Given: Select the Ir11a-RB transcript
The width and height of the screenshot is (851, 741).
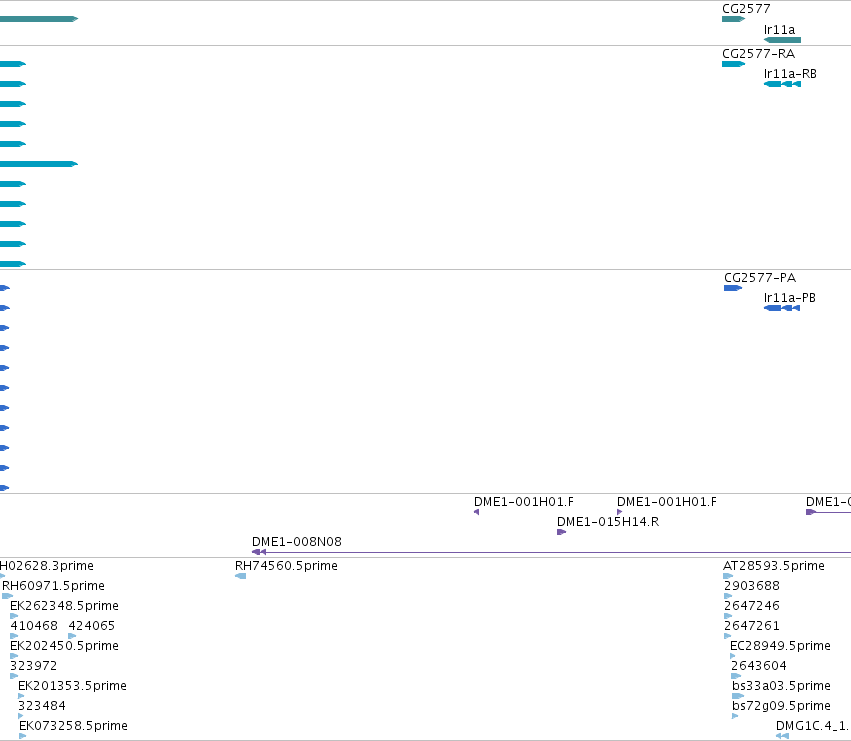Looking at the screenshot, I should click(782, 84).
